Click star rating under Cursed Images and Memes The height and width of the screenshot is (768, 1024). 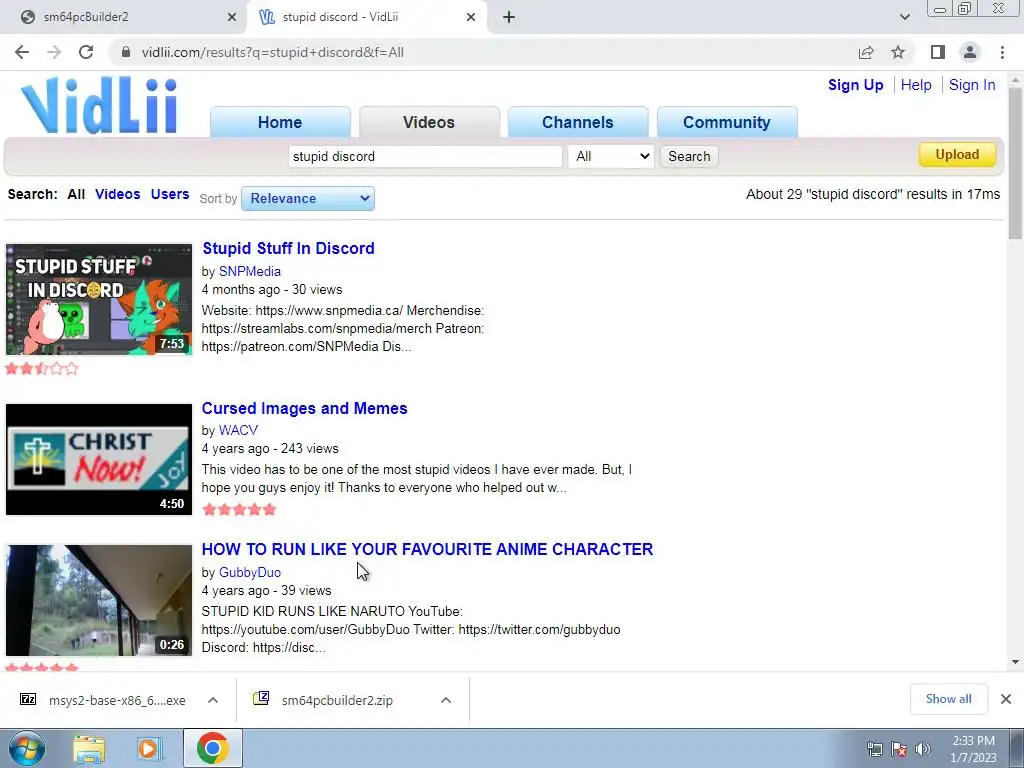240,509
